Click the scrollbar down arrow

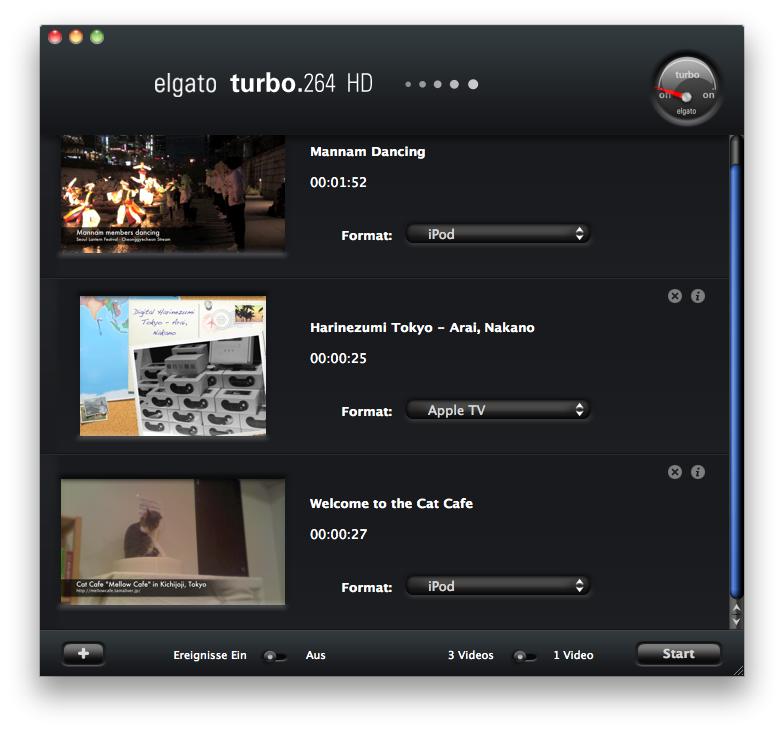pyautogui.click(x=736, y=622)
